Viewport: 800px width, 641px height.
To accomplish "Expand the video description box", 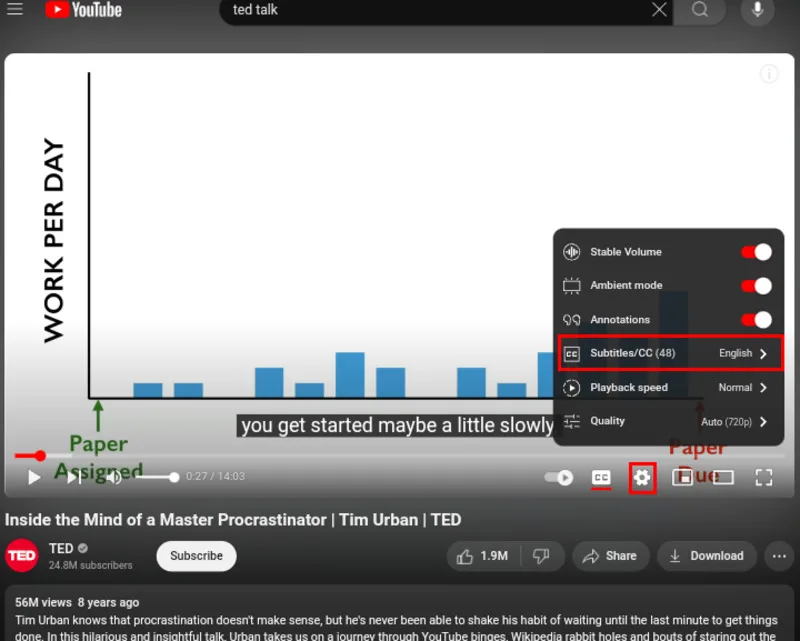I will pyautogui.click(x=399, y=614).
